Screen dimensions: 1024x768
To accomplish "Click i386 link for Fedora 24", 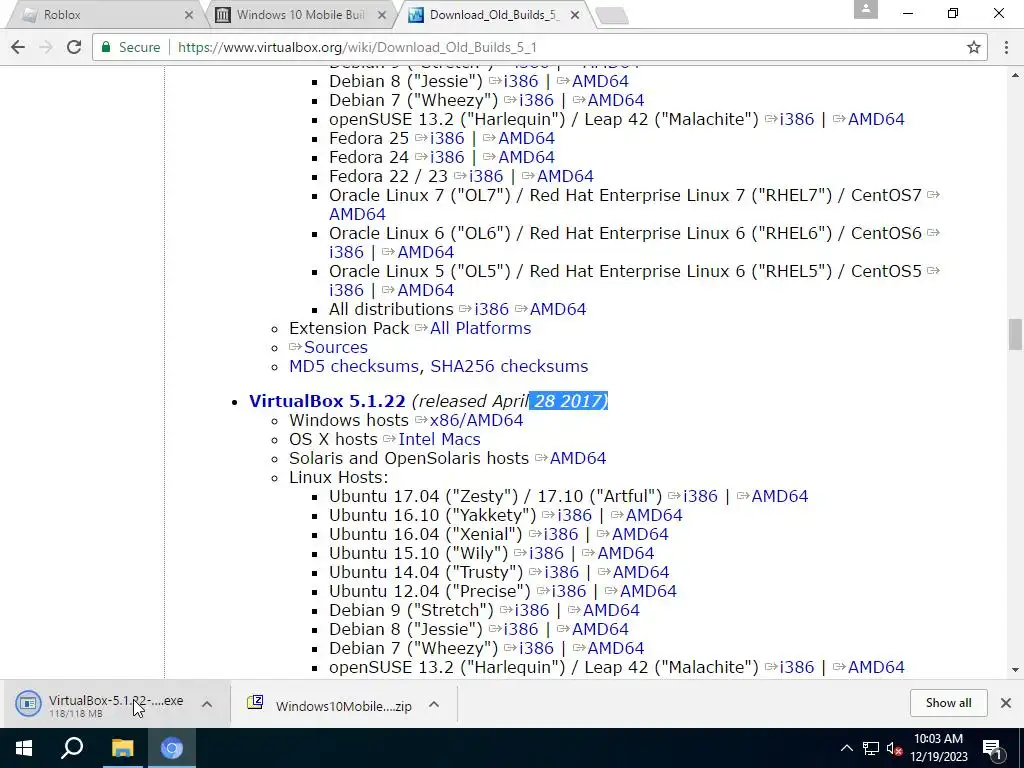I will pyautogui.click(x=447, y=157).
